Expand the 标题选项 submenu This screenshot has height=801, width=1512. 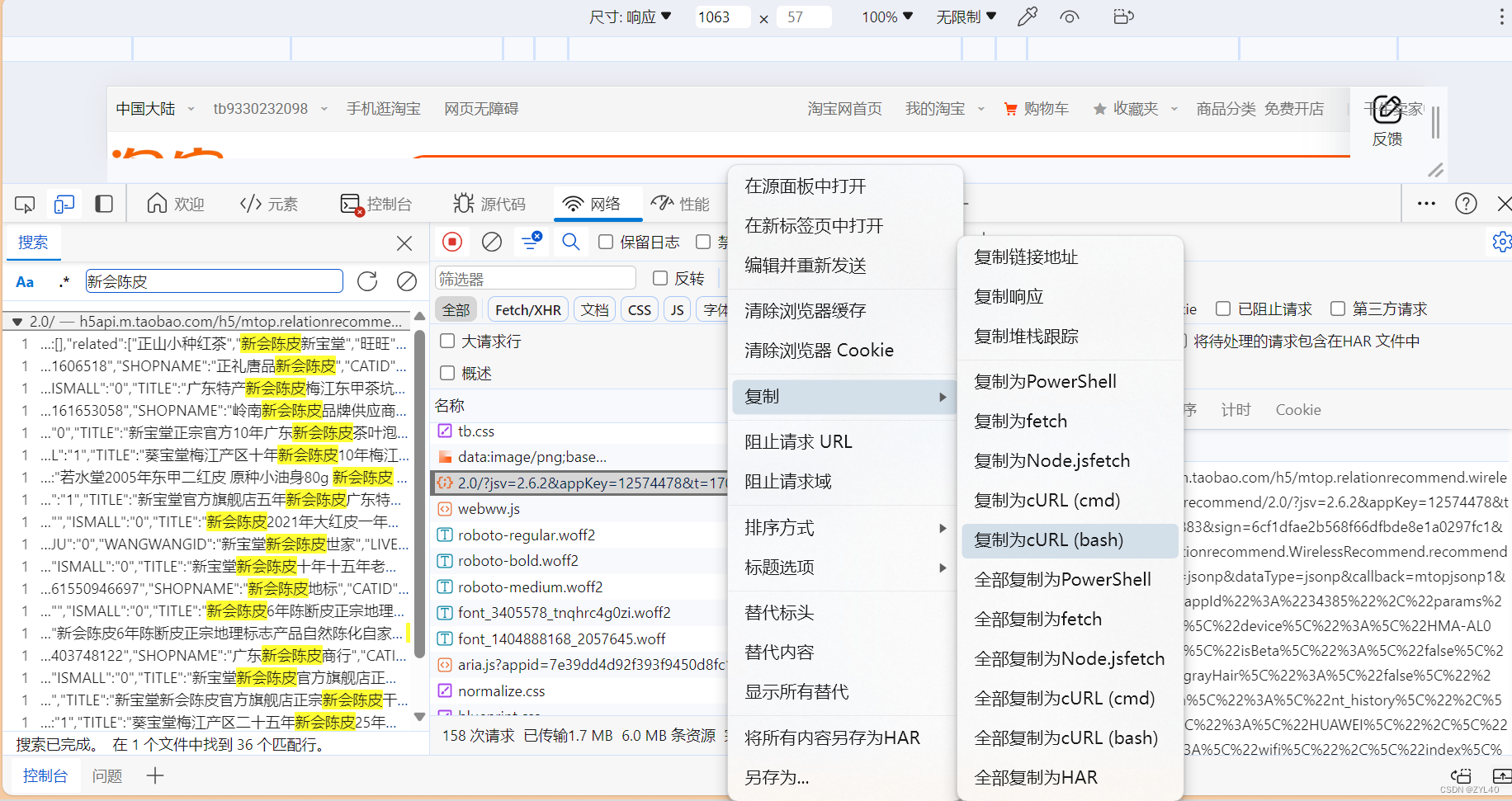point(845,568)
